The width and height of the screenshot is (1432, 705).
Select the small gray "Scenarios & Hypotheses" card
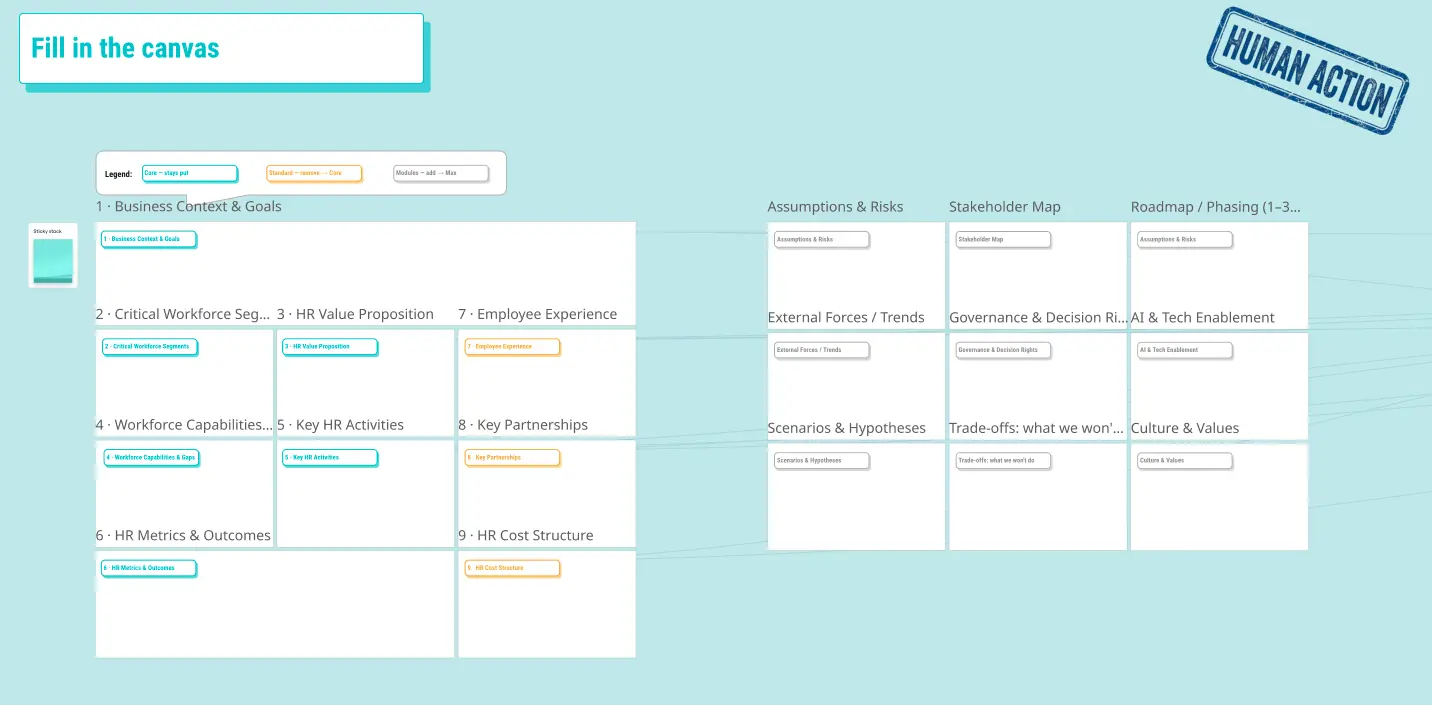822,461
